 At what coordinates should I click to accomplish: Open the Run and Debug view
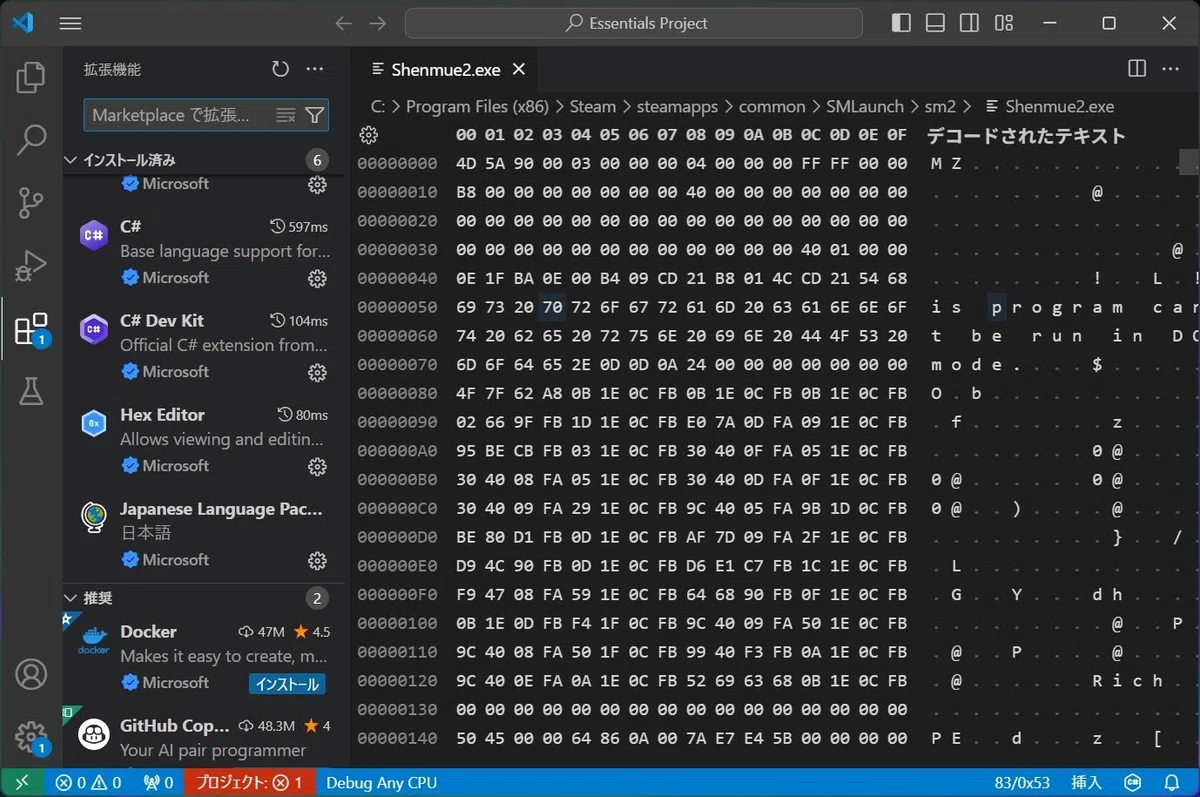(31, 266)
